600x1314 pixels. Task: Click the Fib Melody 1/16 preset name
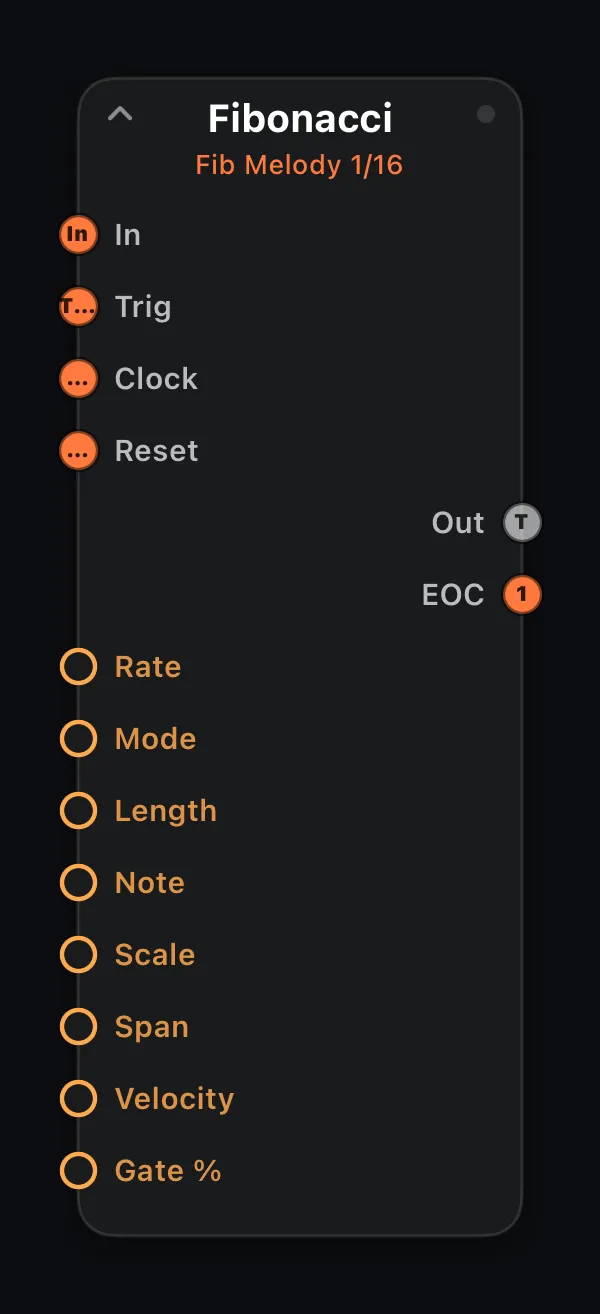pyautogui.click(x=299, y=165)
